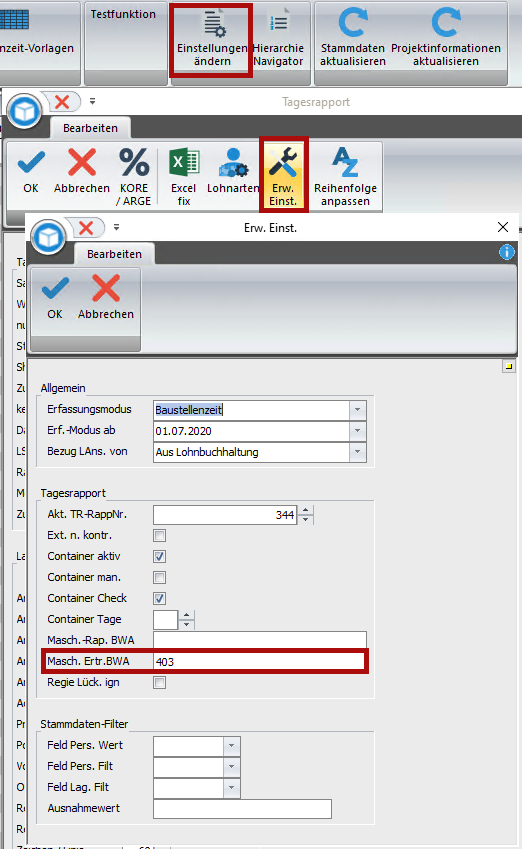
Task: Open the Bezug LAns. von dropdown
Action: click(x=357, y=452)
